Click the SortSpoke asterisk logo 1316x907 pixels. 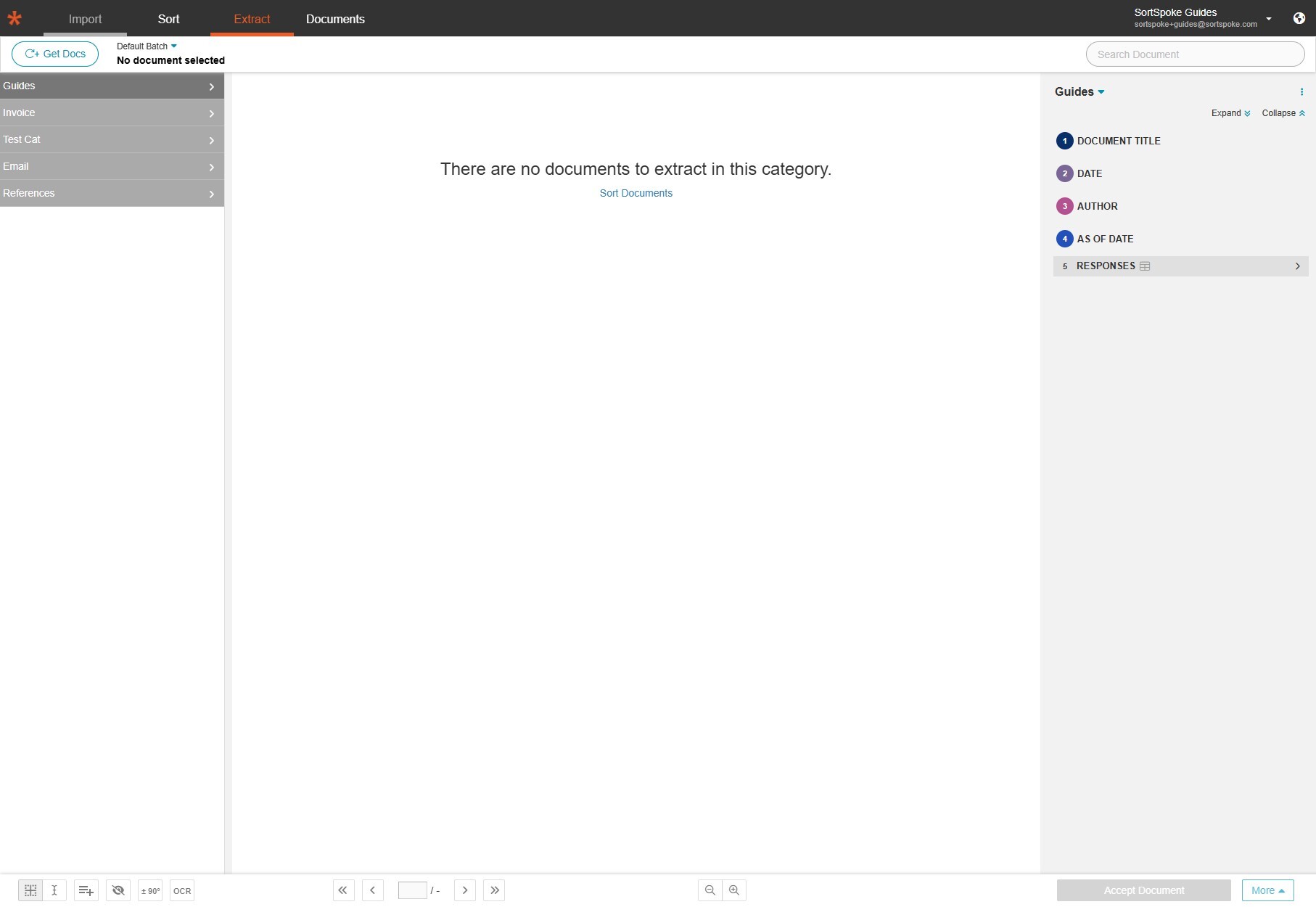15,17
